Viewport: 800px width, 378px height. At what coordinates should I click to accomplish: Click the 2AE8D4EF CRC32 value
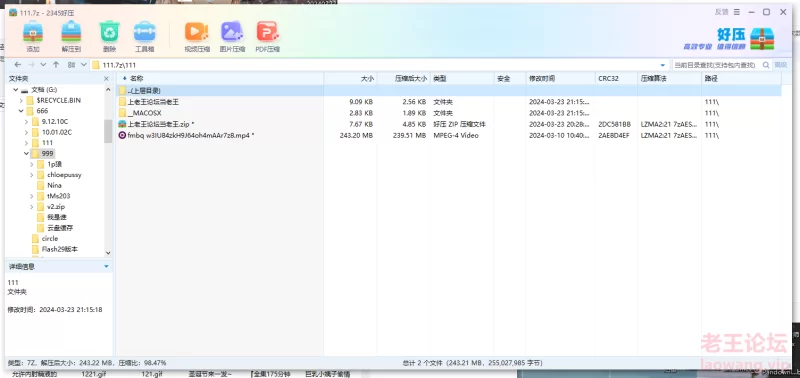(614, 135)
